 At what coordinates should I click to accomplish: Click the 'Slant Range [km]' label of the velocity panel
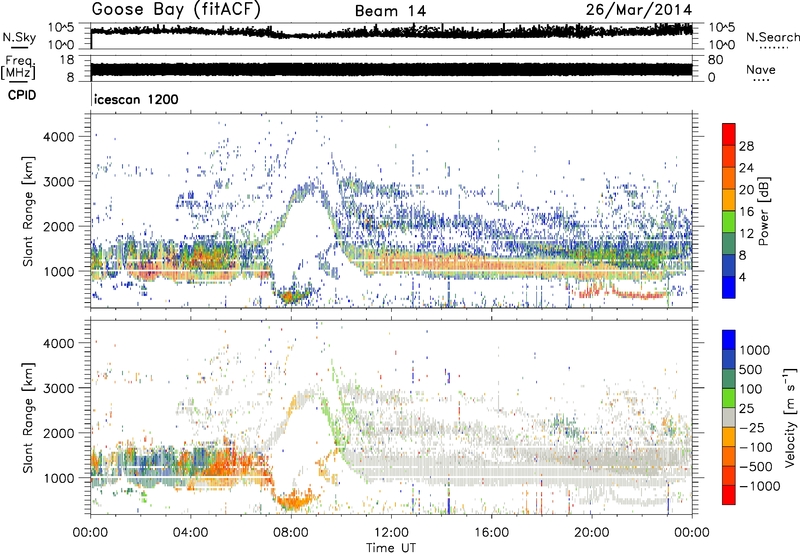28,417
